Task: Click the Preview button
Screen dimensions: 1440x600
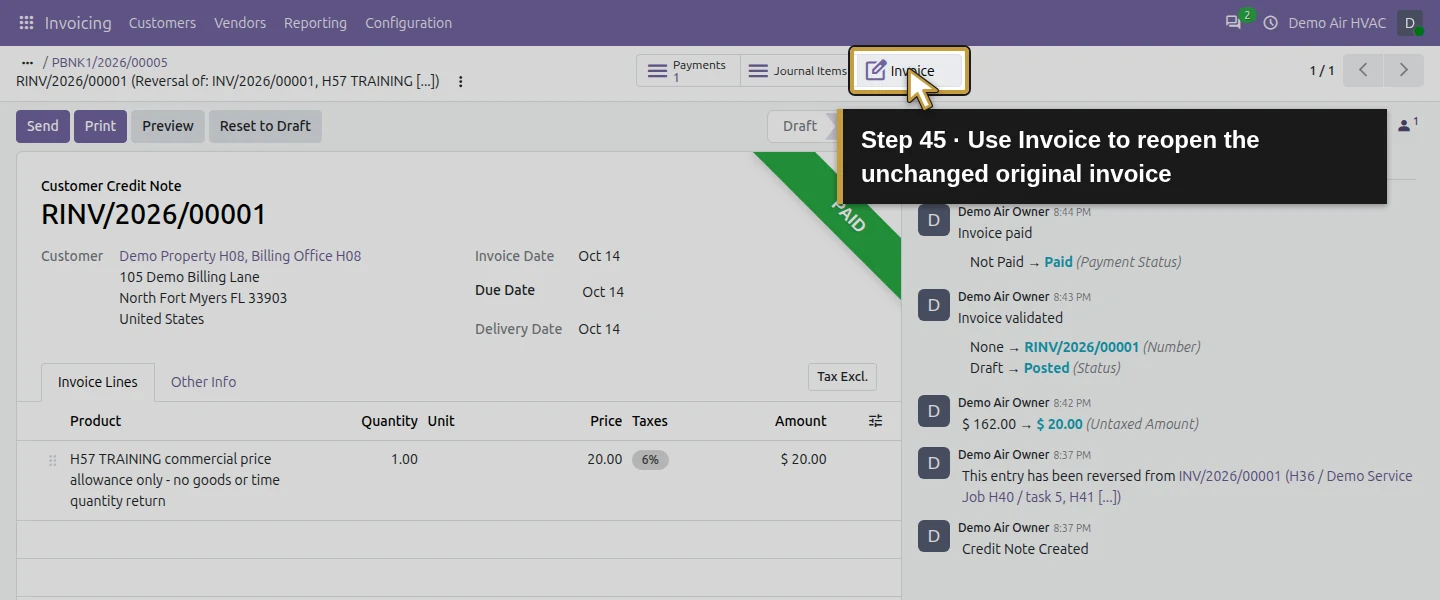Action: pos(168,126)
